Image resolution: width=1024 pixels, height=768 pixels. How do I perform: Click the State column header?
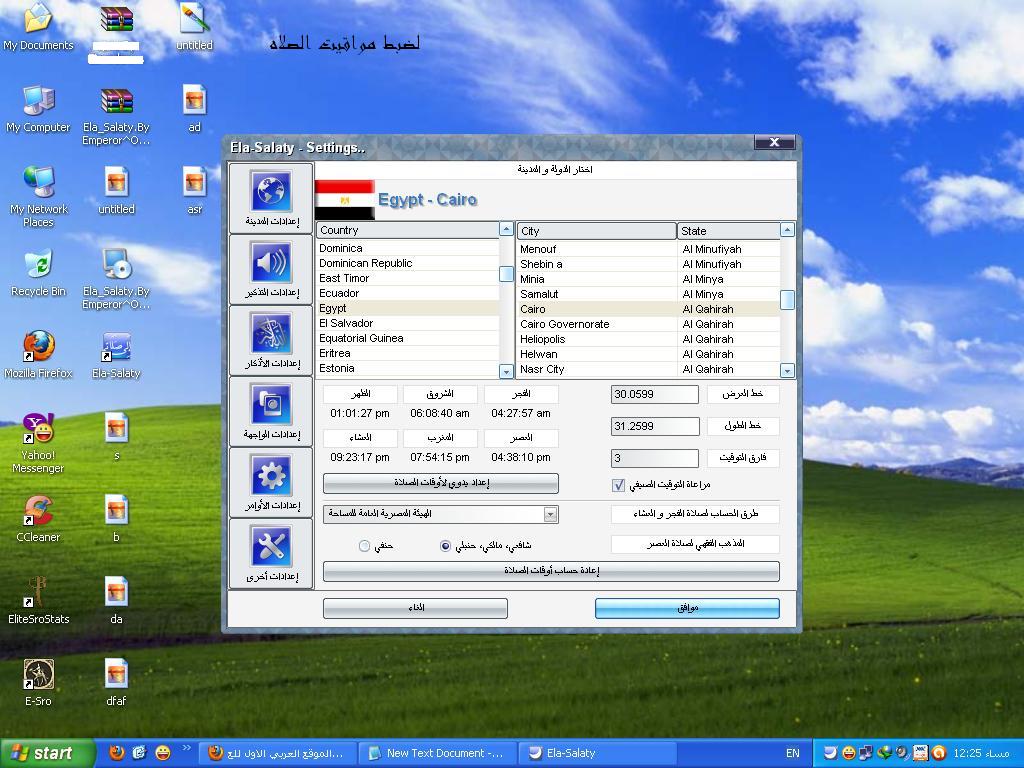[x=728, y=231]
